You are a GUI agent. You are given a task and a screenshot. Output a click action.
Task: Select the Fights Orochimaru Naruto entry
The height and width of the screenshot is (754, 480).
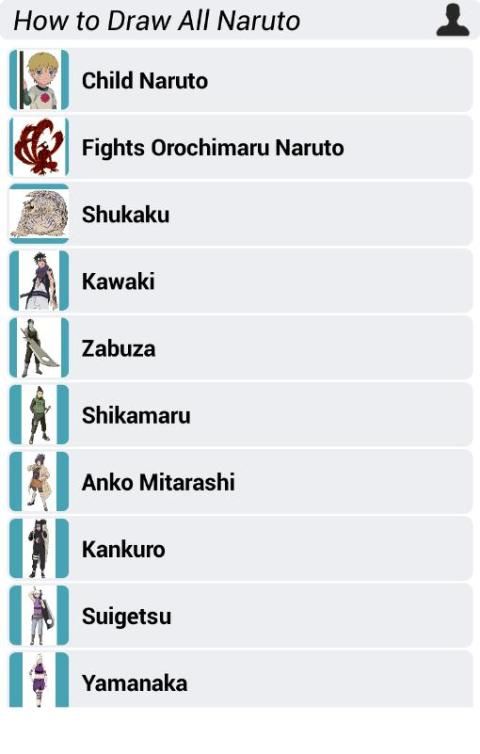240,147
